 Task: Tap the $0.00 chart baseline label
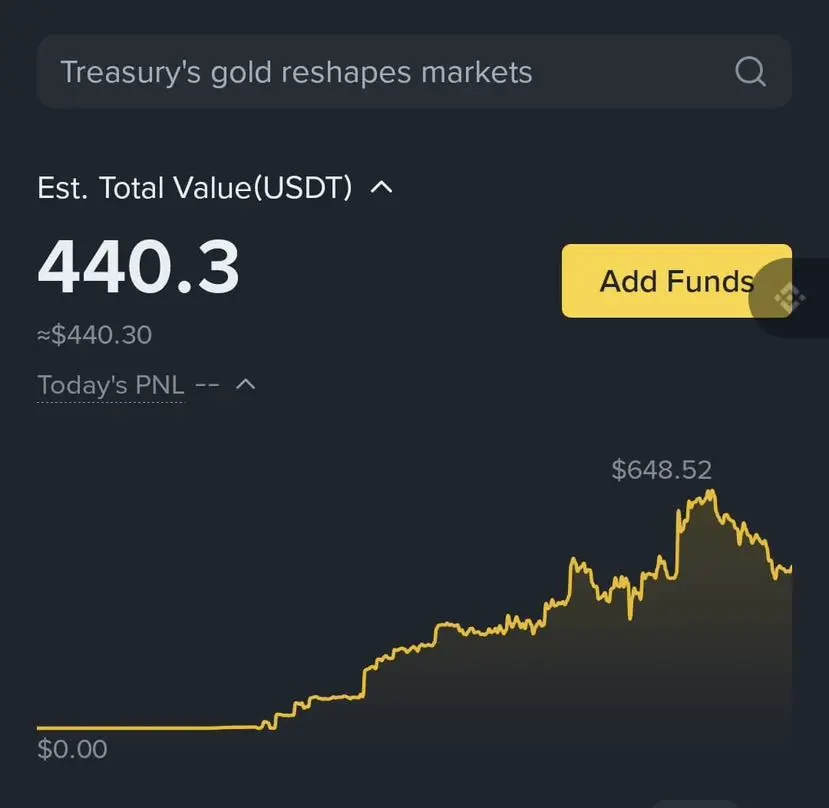pos(72,749)
